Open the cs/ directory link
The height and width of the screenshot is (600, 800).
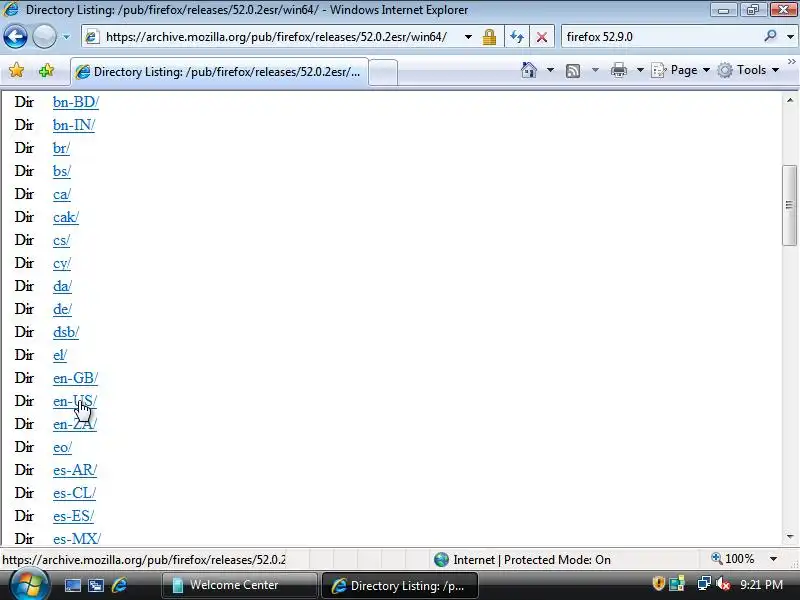61,240
